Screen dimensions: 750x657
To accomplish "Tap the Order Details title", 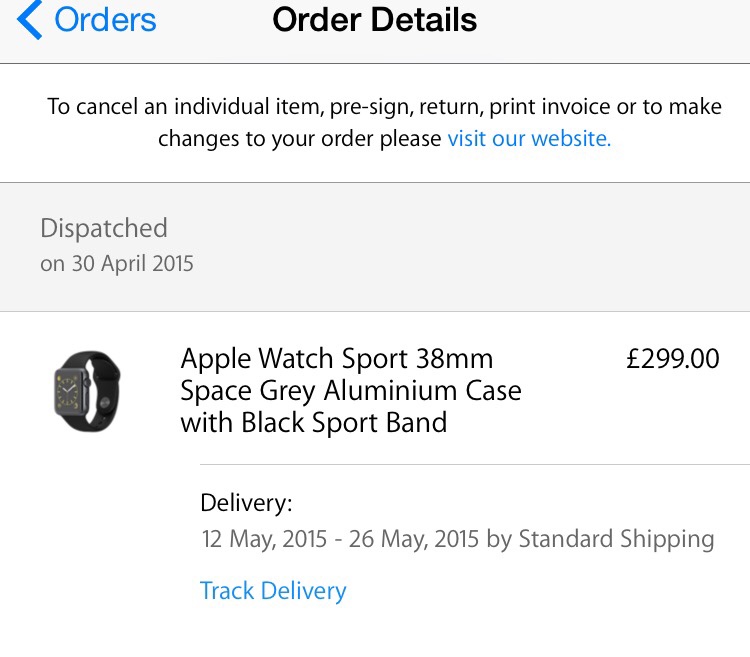I will (x=375, y=20).
